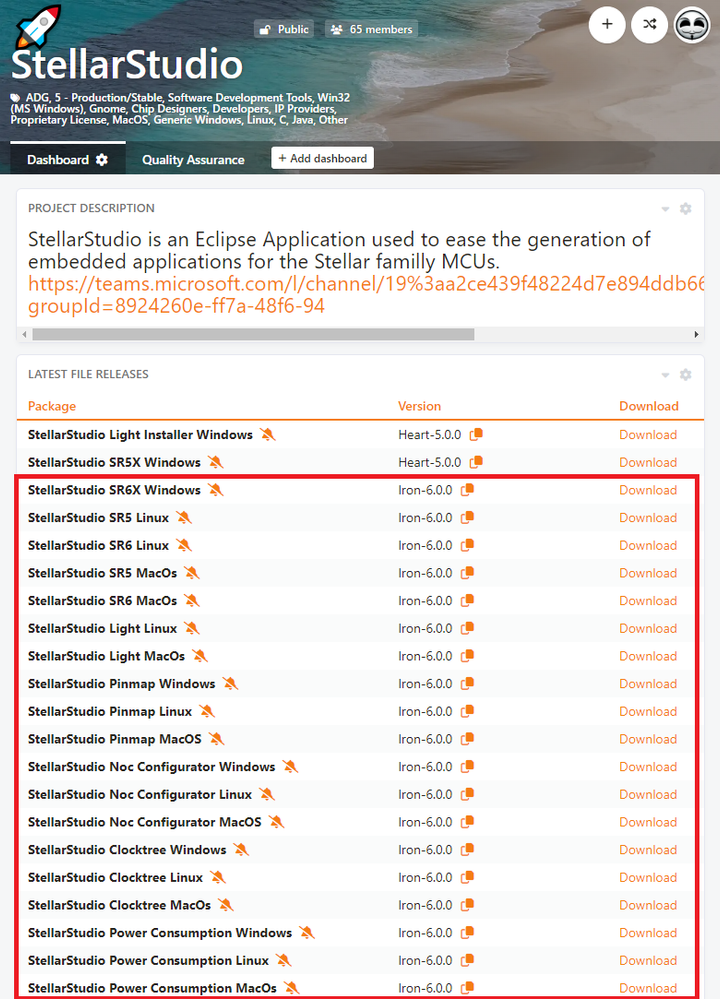The width and height of the screenshot is (720, 999).
Task: Open Dashboard tab gear settings icon
Action: tap(101, 160)
